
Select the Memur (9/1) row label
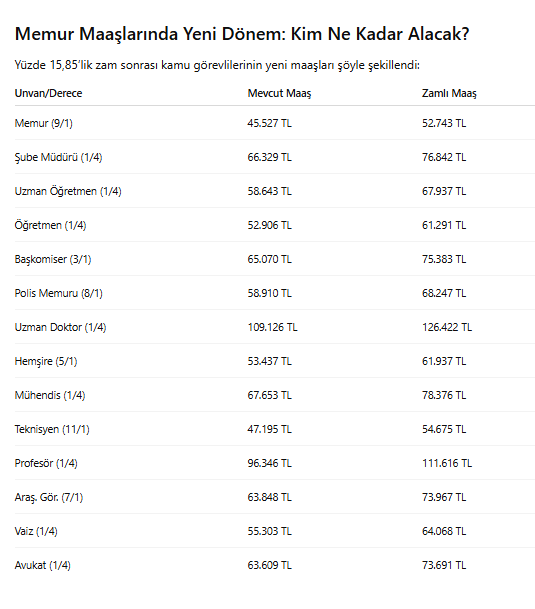point(44,123)
